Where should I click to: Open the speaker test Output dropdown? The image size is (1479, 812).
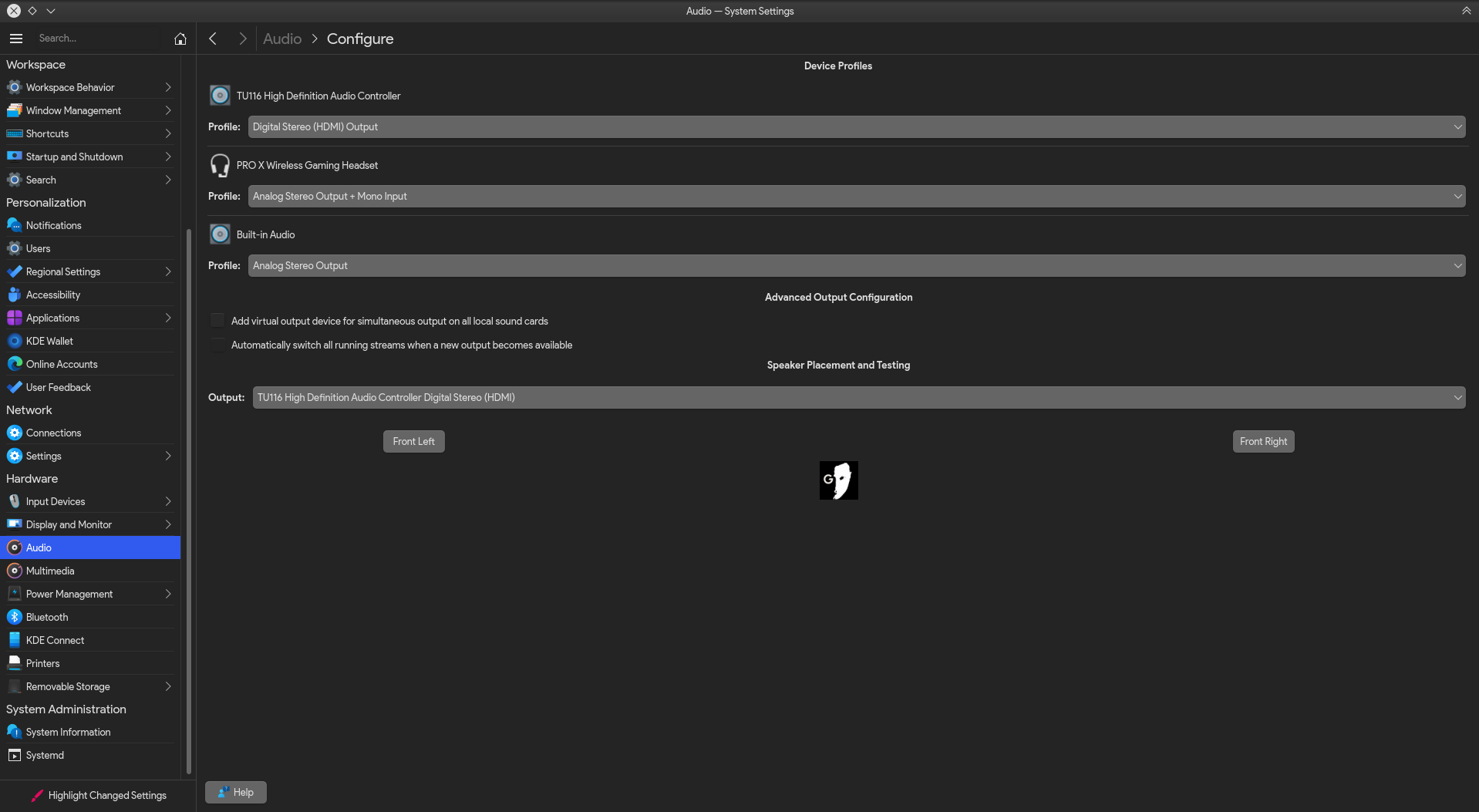tap(859, 397)
